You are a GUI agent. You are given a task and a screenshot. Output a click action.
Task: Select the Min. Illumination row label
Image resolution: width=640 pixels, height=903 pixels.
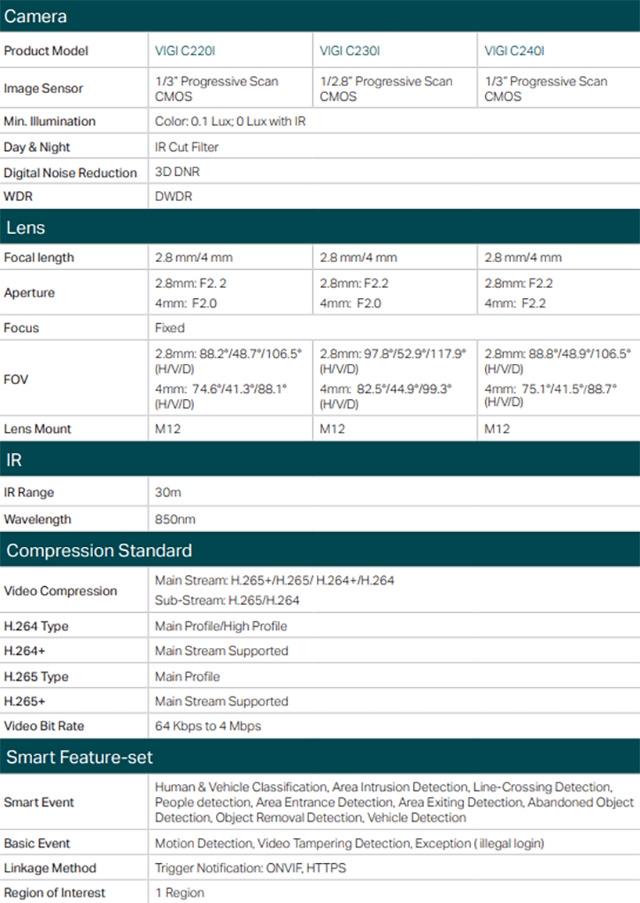tap(50, 122)
